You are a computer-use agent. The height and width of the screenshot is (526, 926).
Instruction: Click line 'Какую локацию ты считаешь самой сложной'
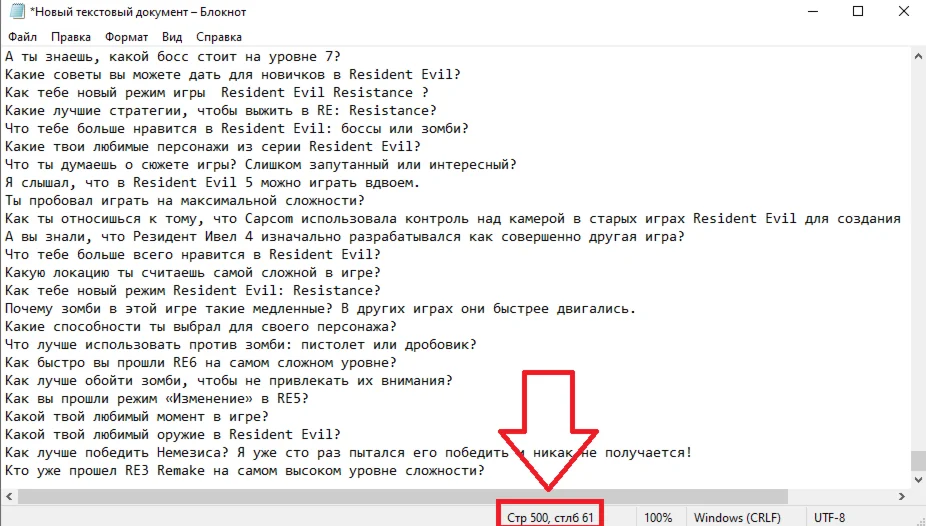point(193,273)
